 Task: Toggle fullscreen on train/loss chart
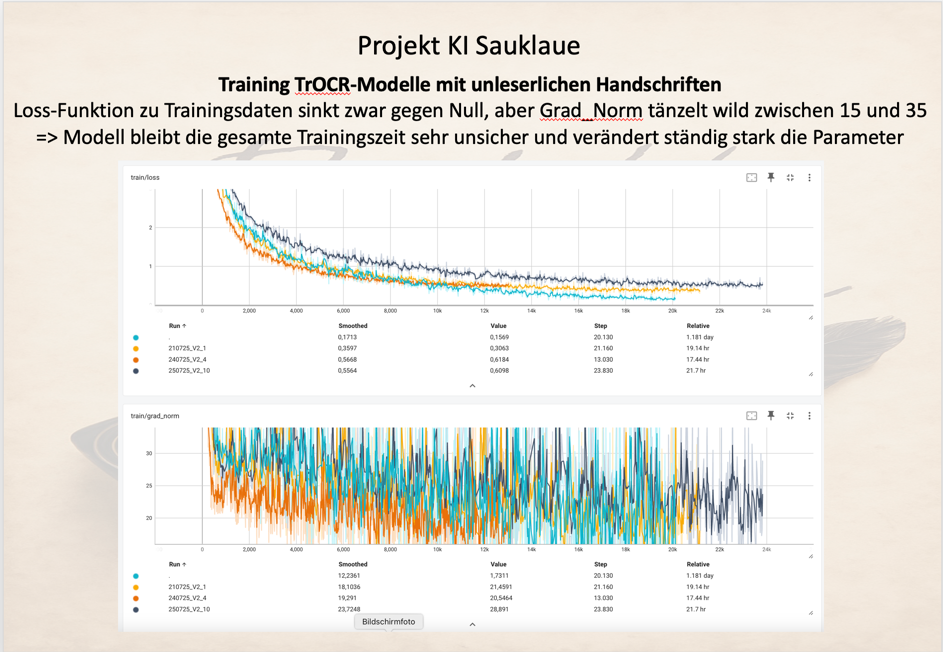tap(790, 177)
